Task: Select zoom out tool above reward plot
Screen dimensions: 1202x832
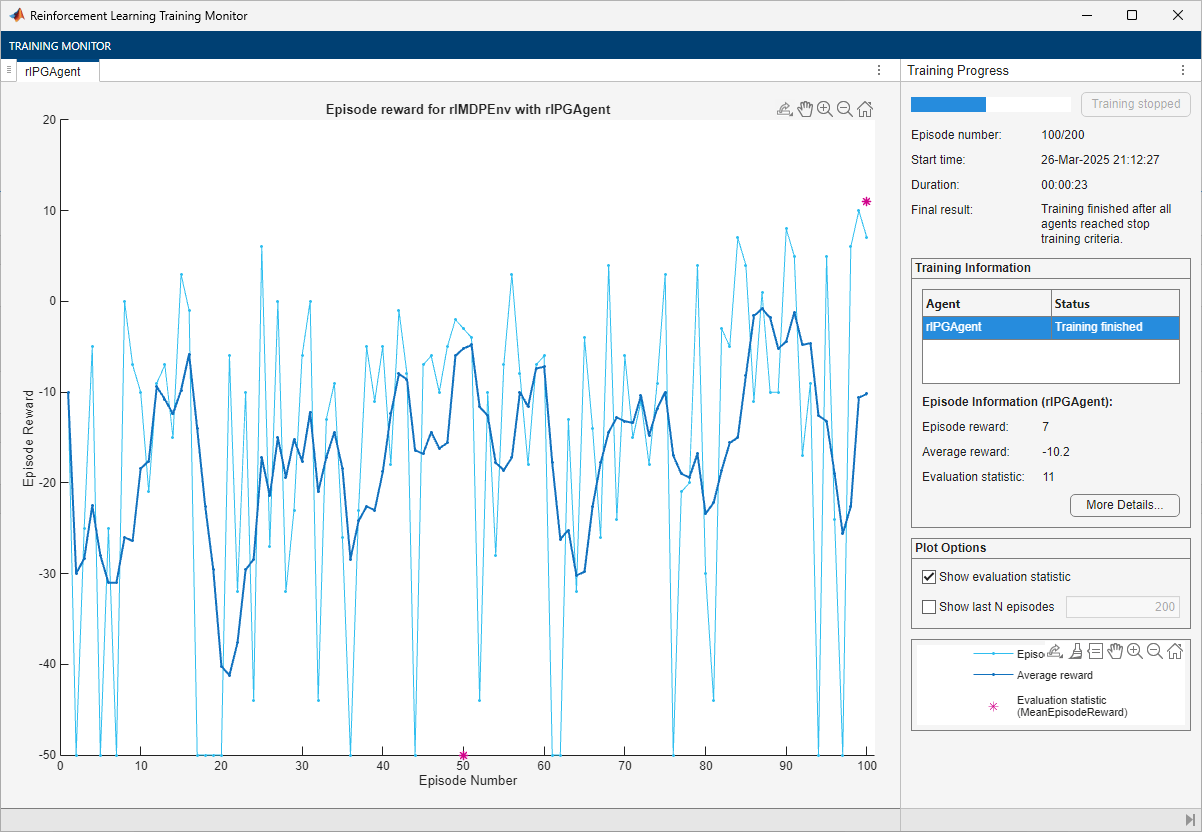Action: (x=845, y=109)
